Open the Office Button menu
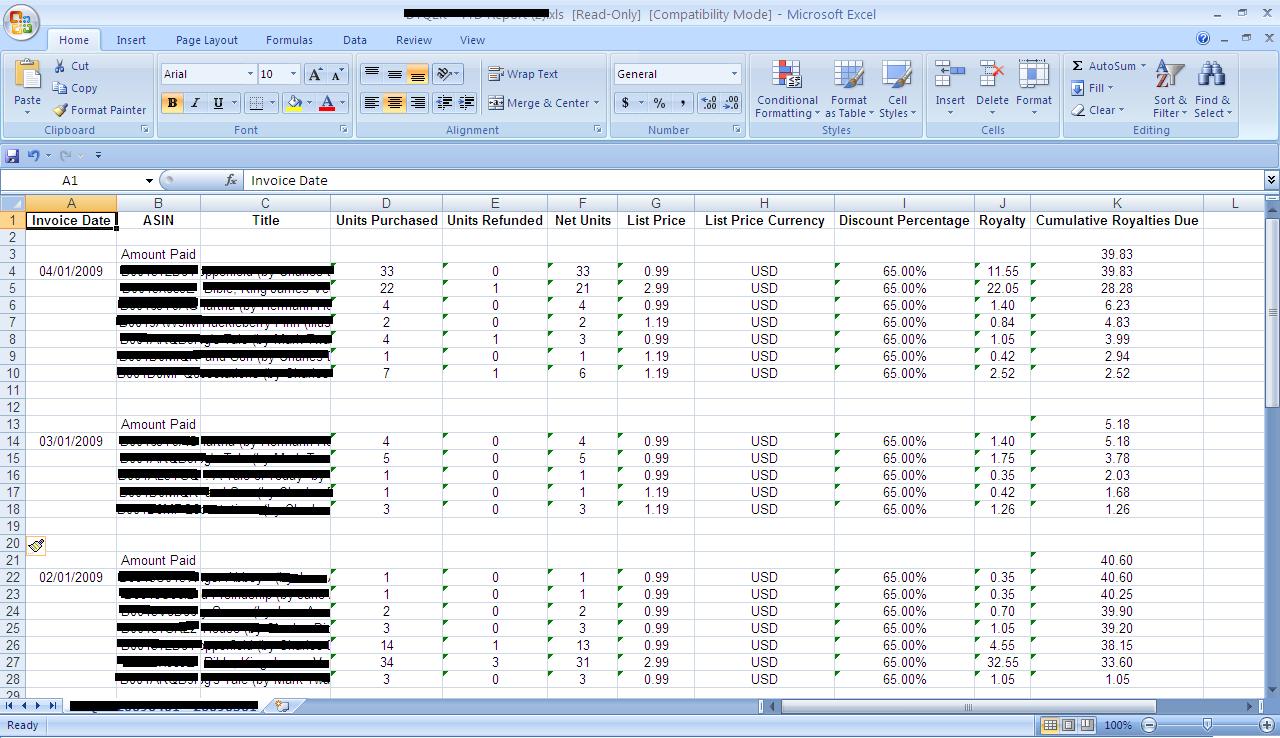This screenshot has height=738, width=1280. tap(21, 22)
